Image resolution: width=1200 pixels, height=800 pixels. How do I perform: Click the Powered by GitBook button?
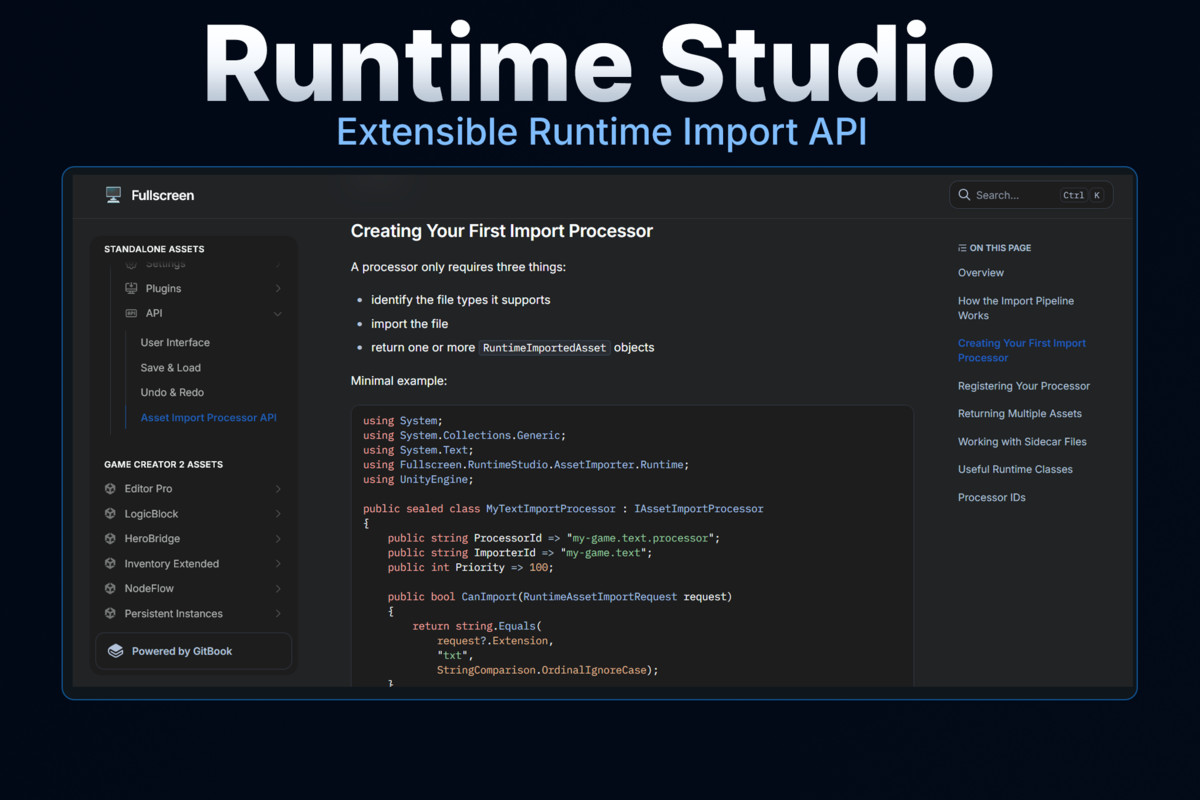[194, 651]
